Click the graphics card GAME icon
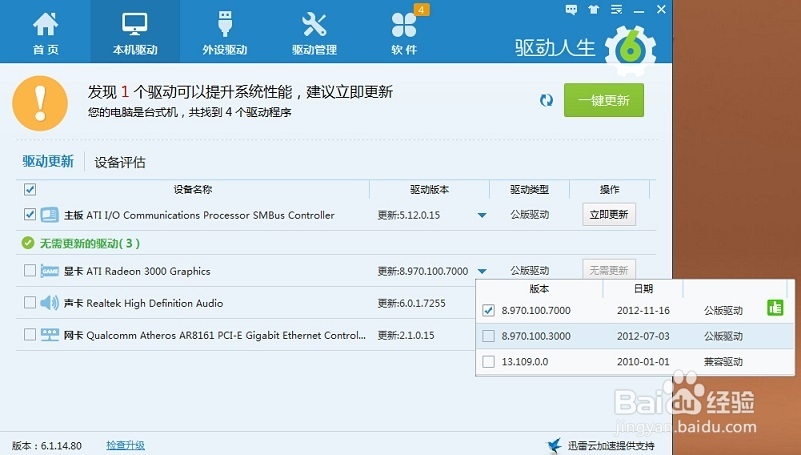801x455 pixels. click(50, 271)
